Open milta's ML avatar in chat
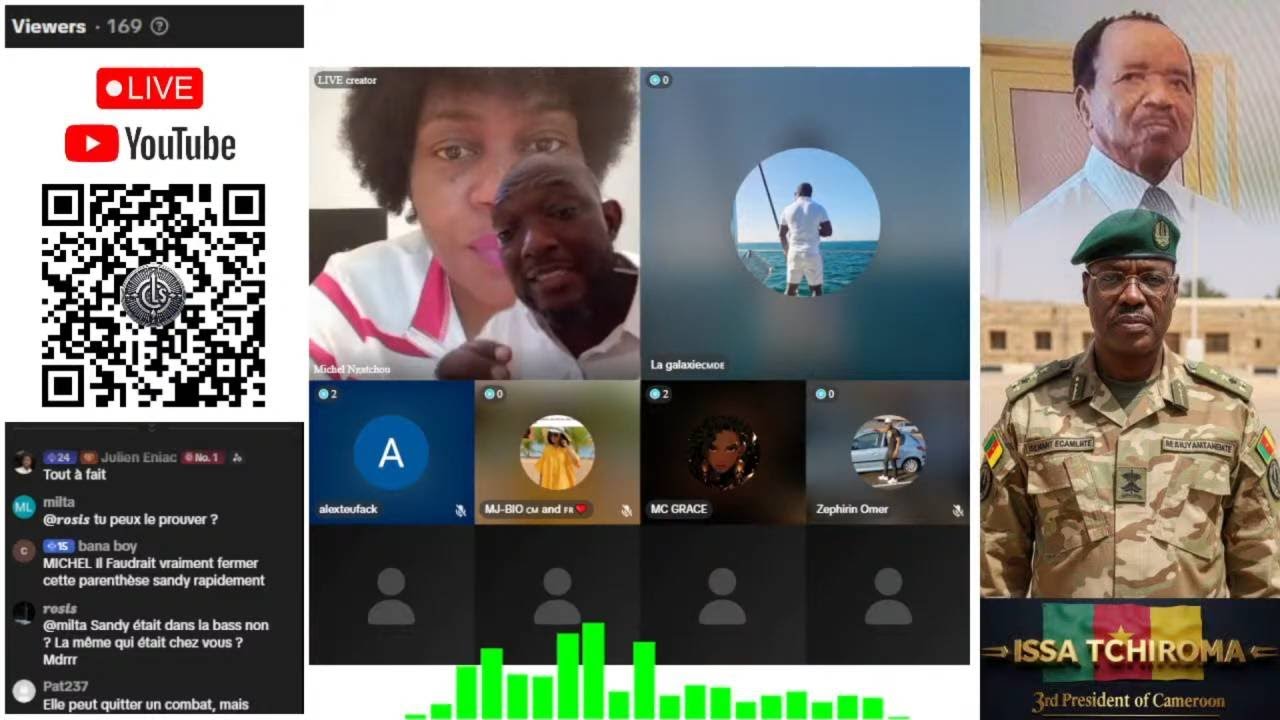 (24, 507)
